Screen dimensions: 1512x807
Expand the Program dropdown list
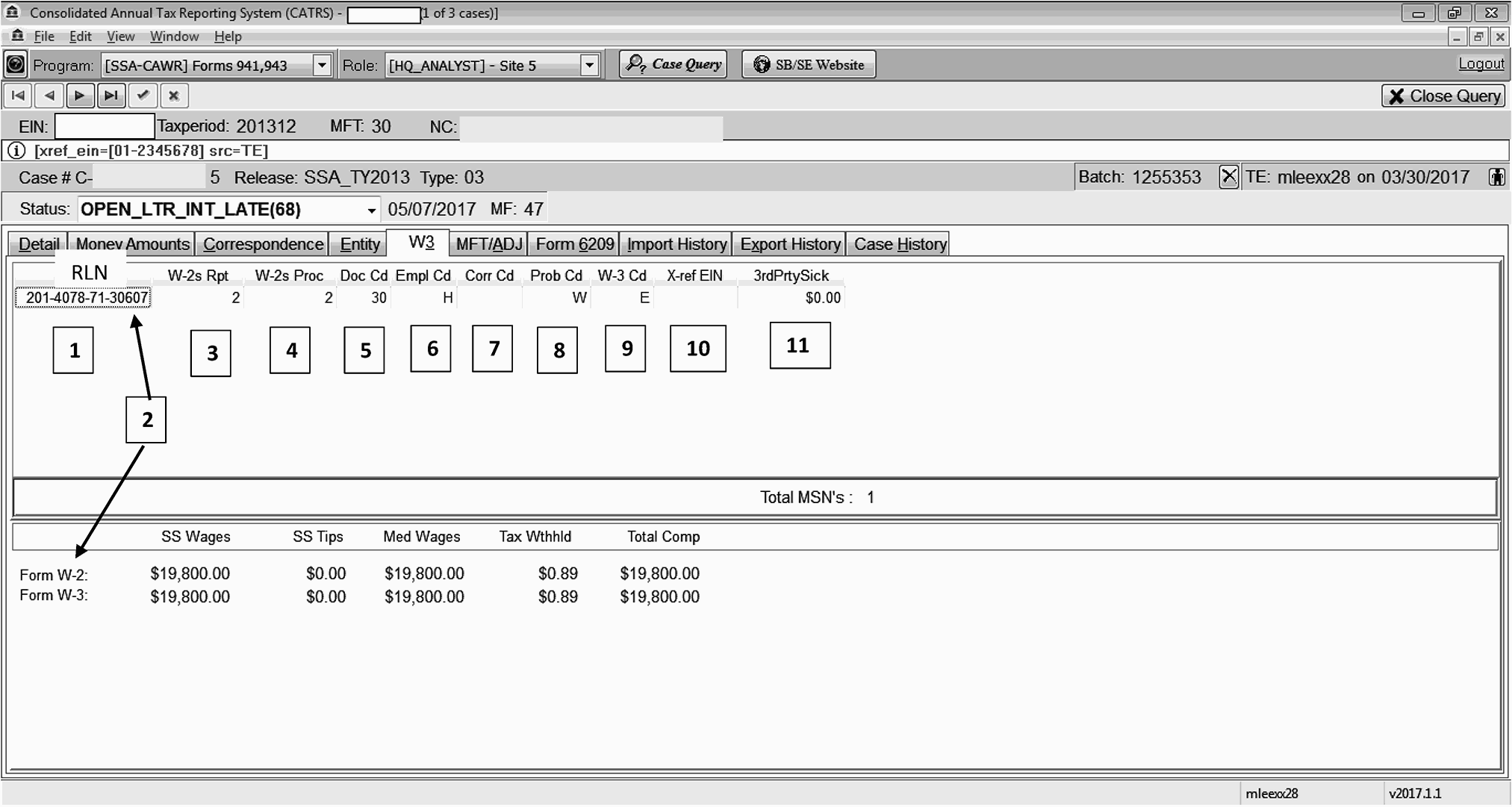coord(322,65)
